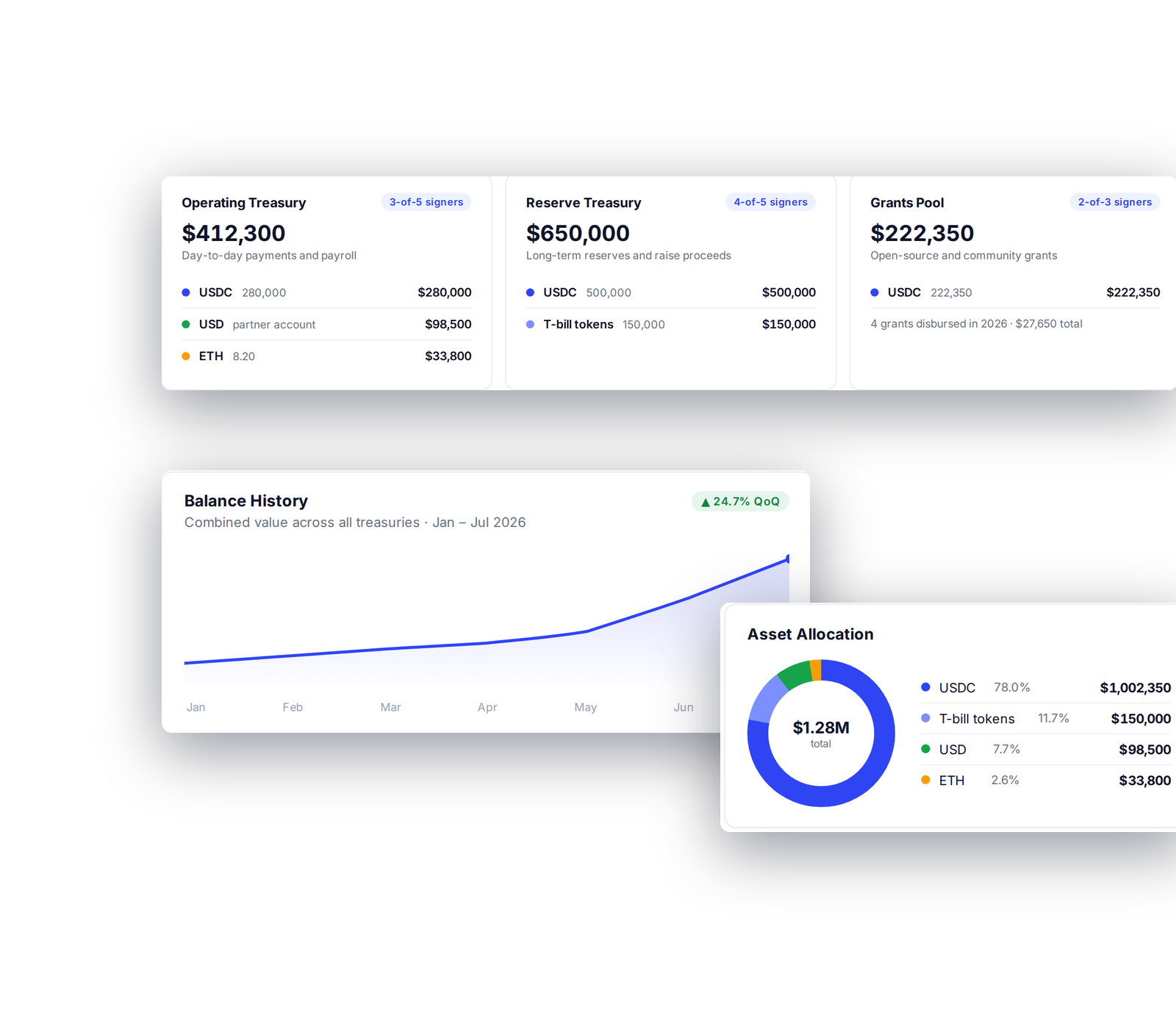Click the 2-of-3 signers badge

tap(1115, 202)
